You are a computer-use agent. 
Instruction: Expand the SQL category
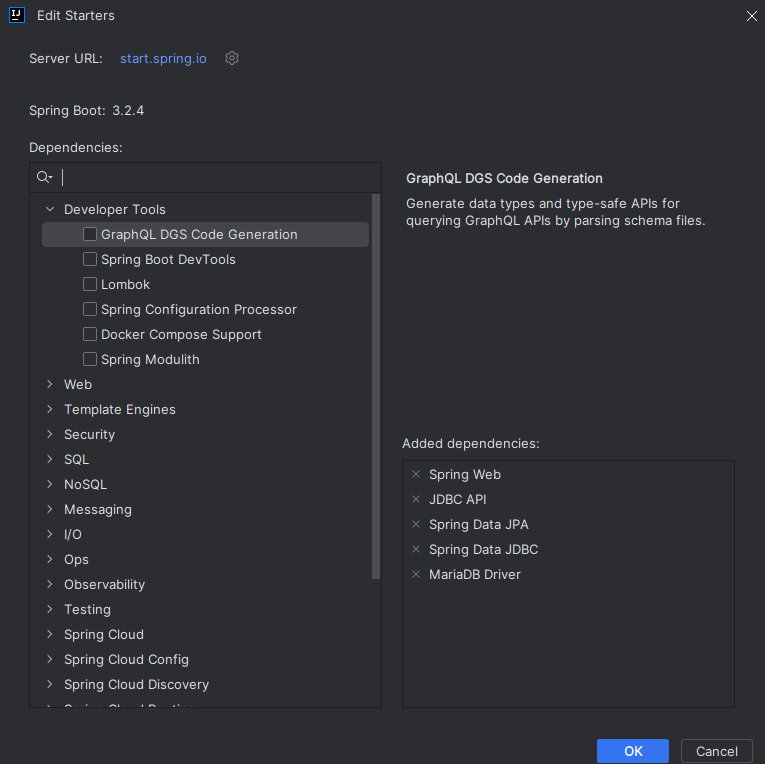(50, 459)
